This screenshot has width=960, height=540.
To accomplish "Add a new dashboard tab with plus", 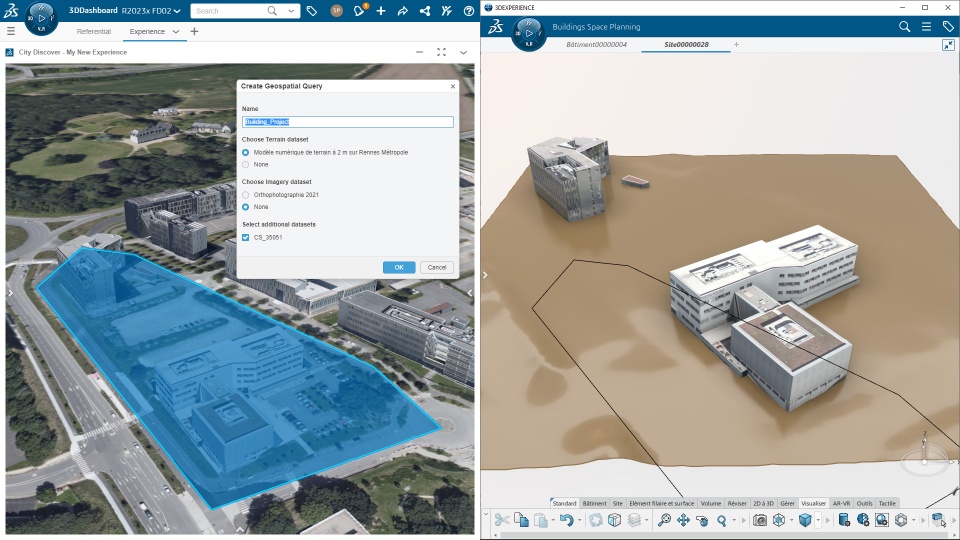I will (x=194, y=31).
